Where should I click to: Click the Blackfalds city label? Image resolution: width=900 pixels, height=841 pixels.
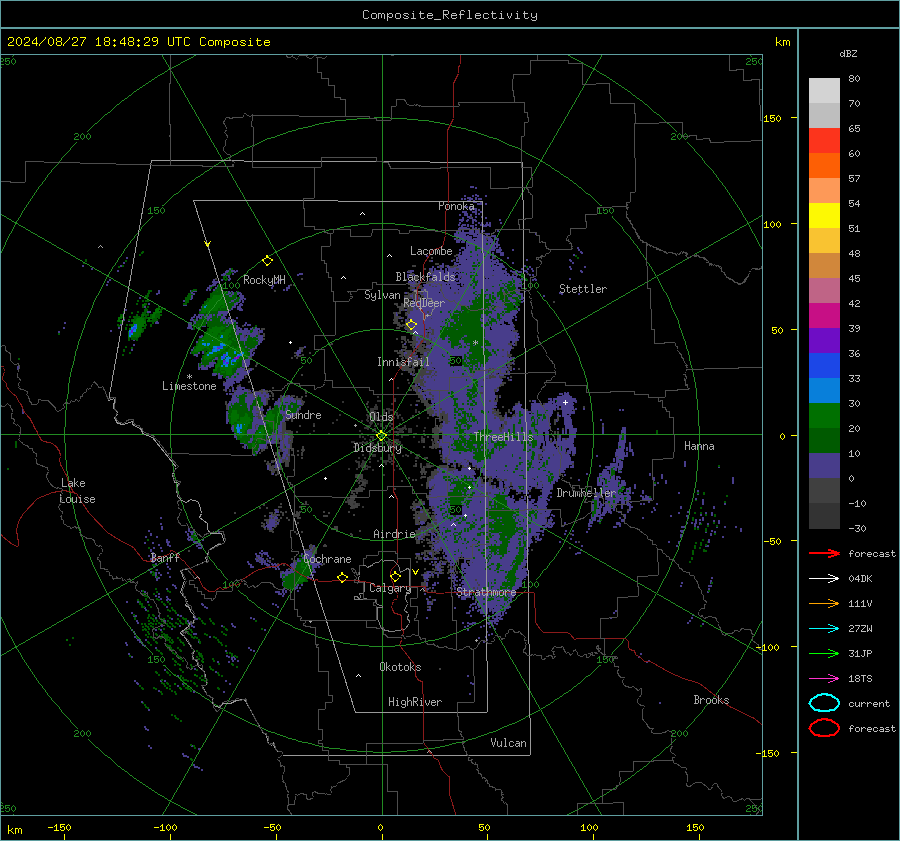(x=425, y=277)
